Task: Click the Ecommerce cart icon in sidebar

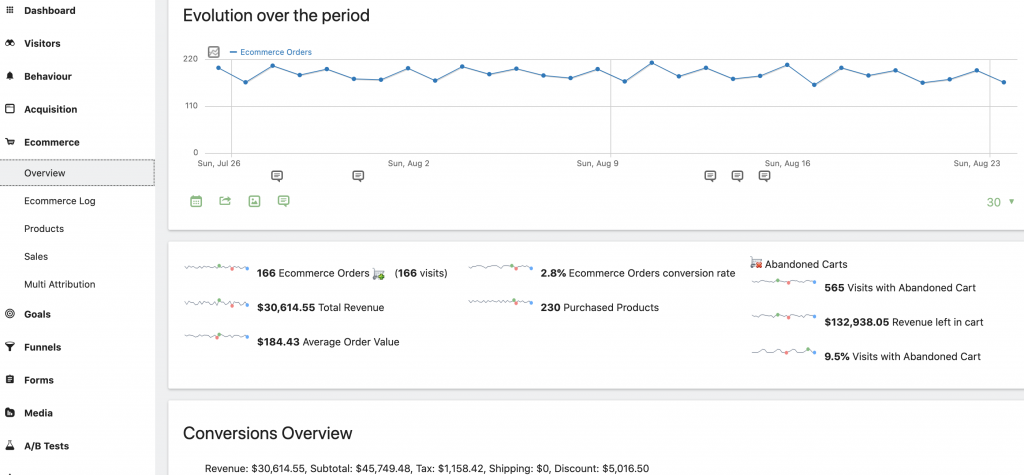Action: coord(10,142)
